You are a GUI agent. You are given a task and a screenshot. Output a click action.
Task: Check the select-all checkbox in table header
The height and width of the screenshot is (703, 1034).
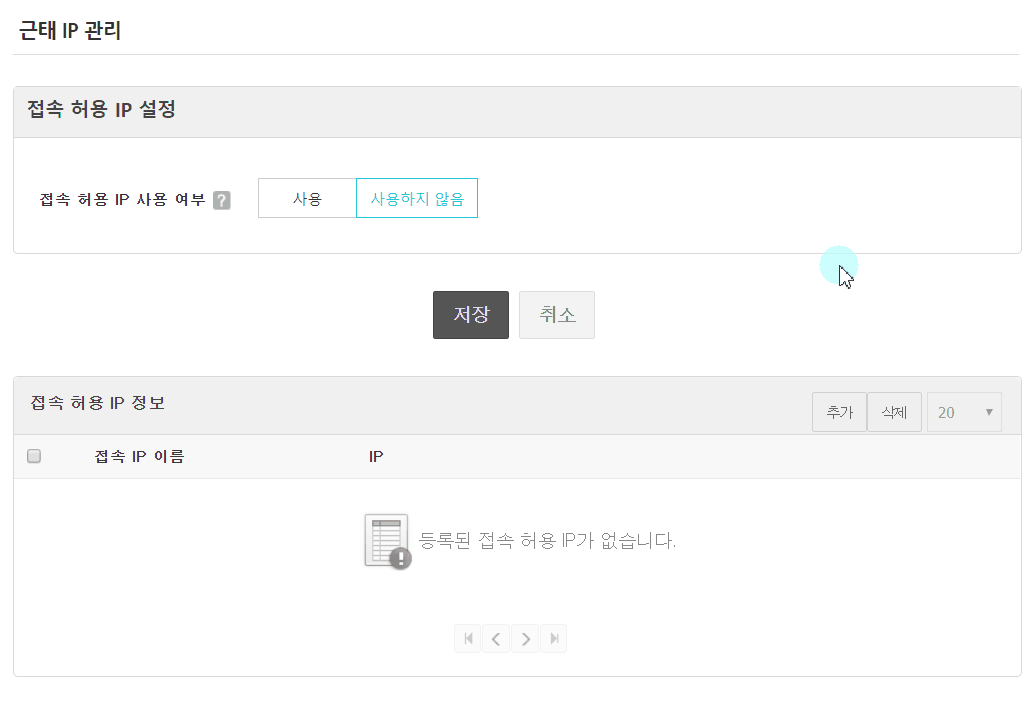coord(34,457)
